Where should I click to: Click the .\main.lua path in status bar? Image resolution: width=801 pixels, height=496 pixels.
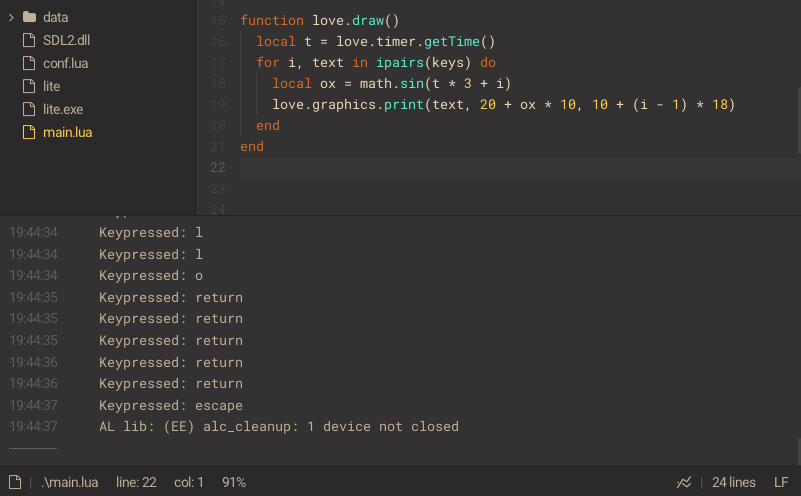pos(69,482)
